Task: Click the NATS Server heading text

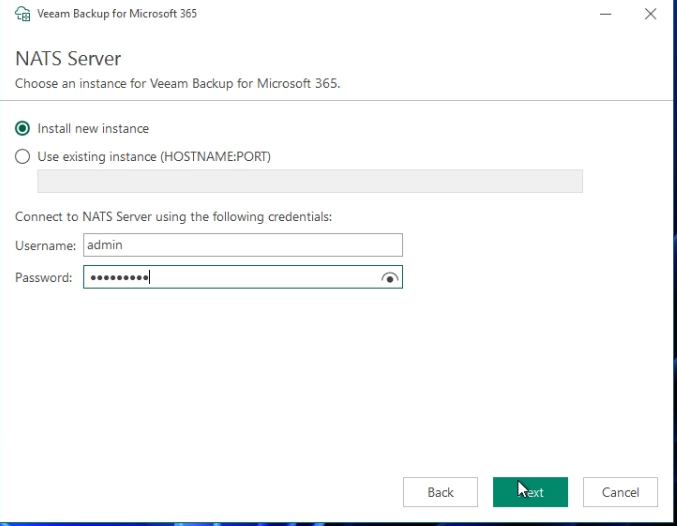Action: [x=68, y=58]
